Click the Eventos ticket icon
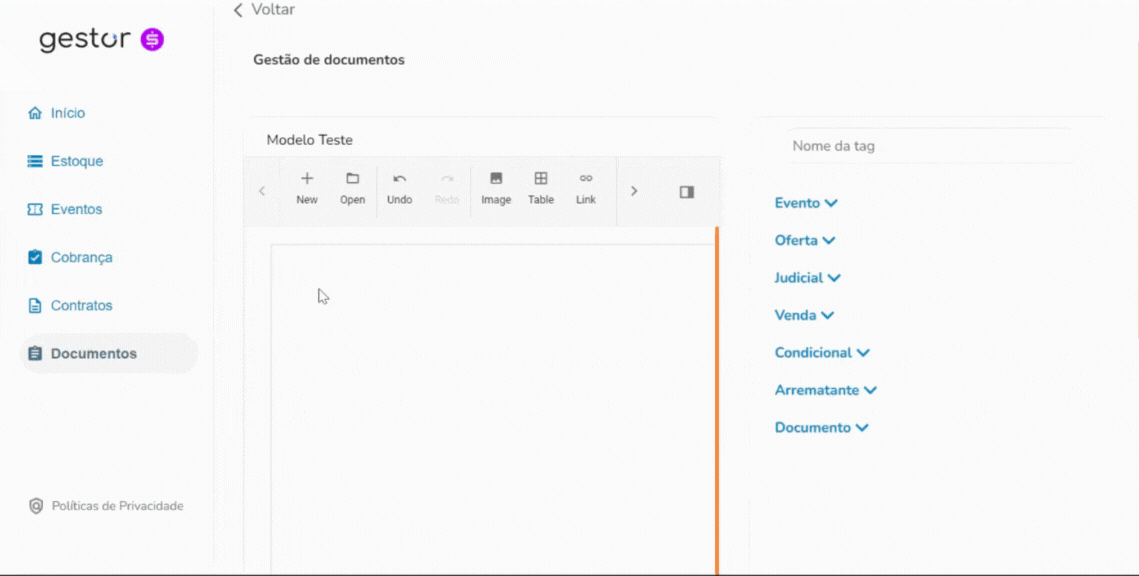 [35, 209]
